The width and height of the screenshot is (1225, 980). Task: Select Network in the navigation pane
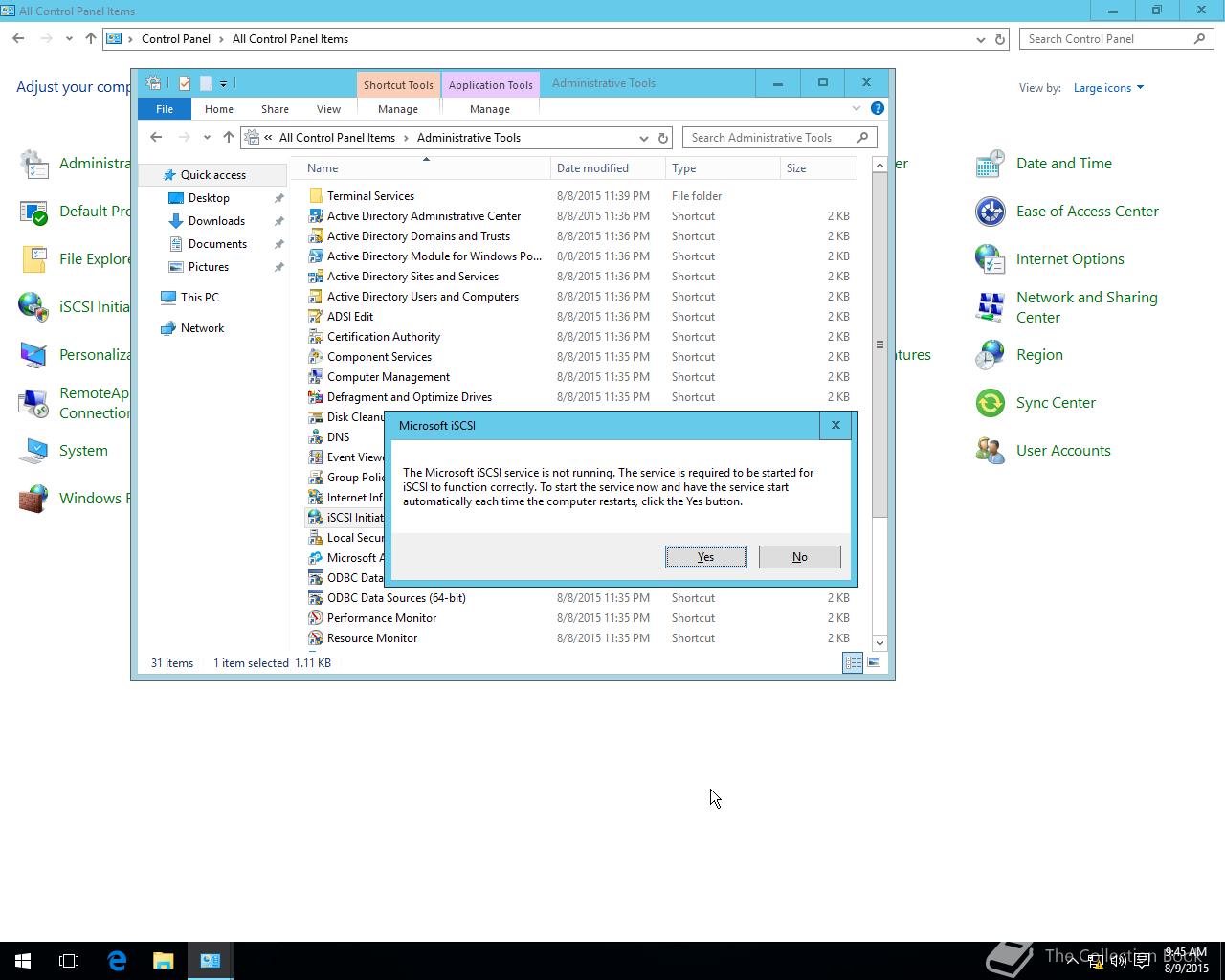click(x=202, y=328)
